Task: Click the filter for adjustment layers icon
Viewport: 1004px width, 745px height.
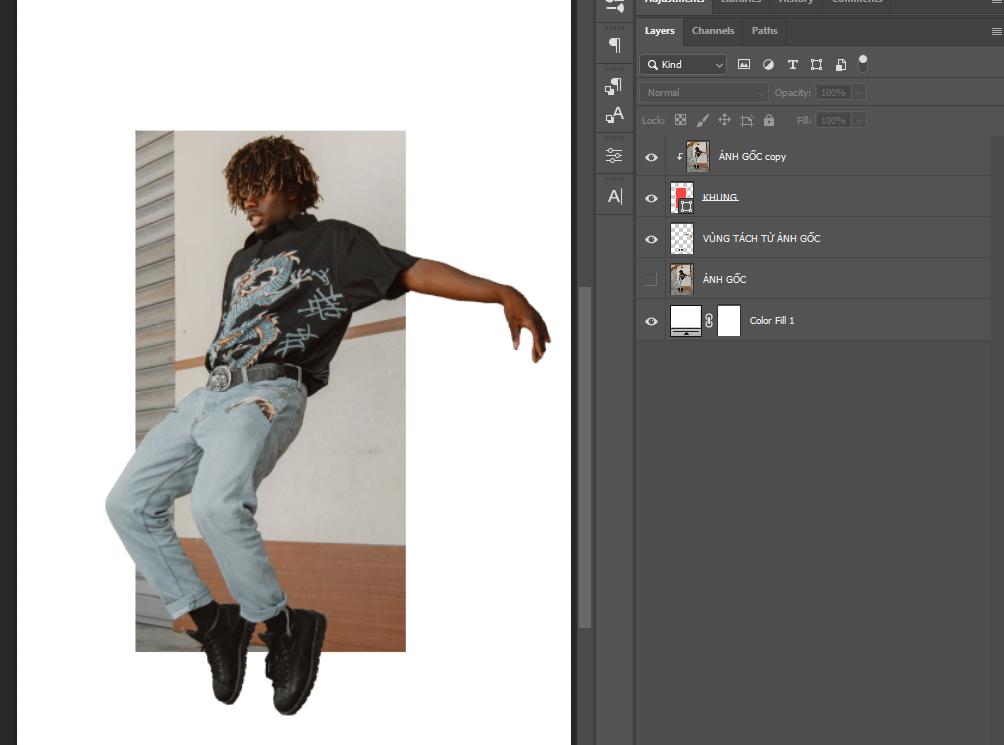Action: pyautogui.click(x=768, y=64)
